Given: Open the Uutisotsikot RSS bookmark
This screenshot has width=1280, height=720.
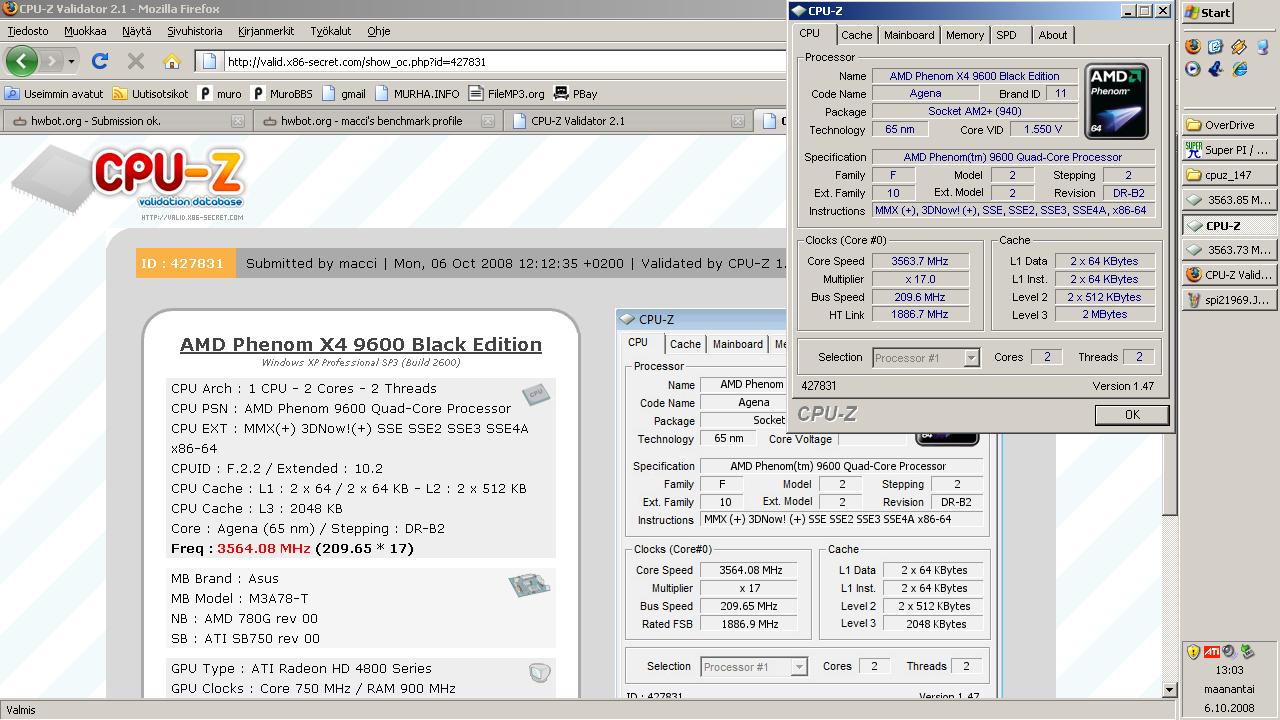Looking at the screenshot, I should coord(151,93).
